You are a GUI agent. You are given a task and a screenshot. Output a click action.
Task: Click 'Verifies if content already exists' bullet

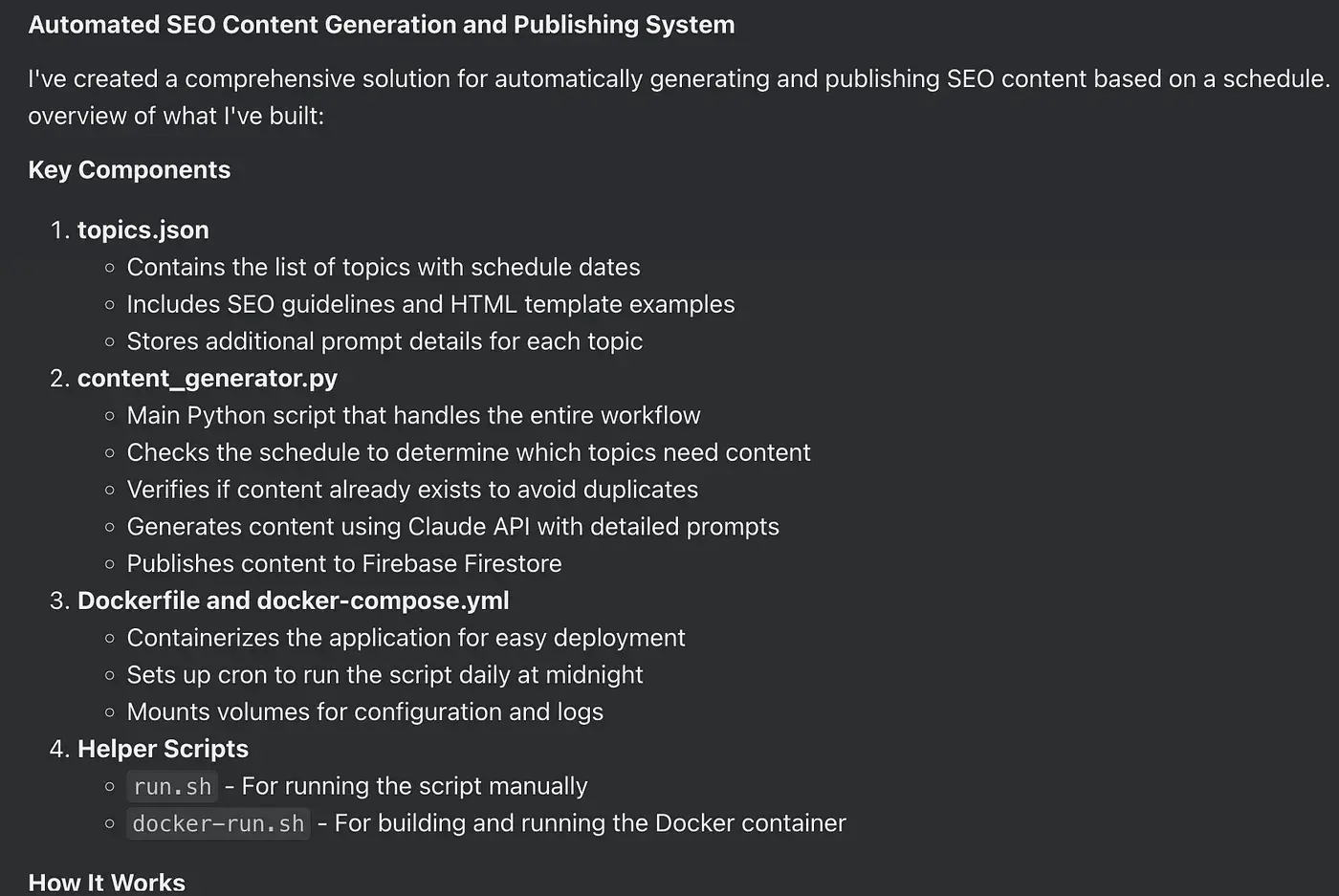[412, 490]
